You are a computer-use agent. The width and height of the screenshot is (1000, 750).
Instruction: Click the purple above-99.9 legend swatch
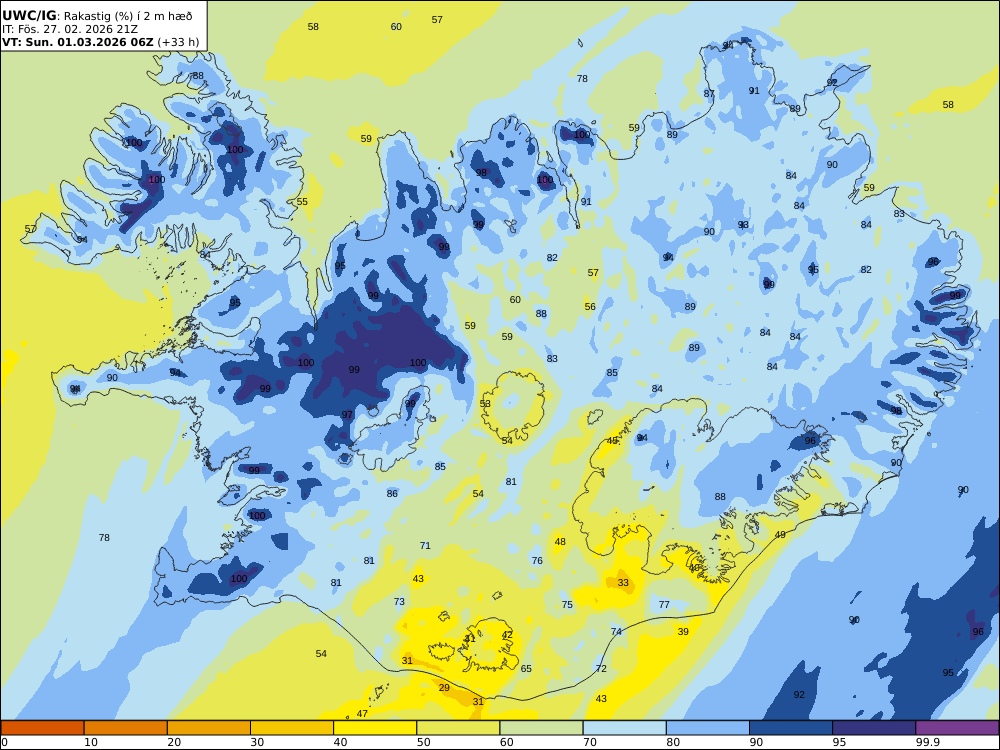coord(957,728)
